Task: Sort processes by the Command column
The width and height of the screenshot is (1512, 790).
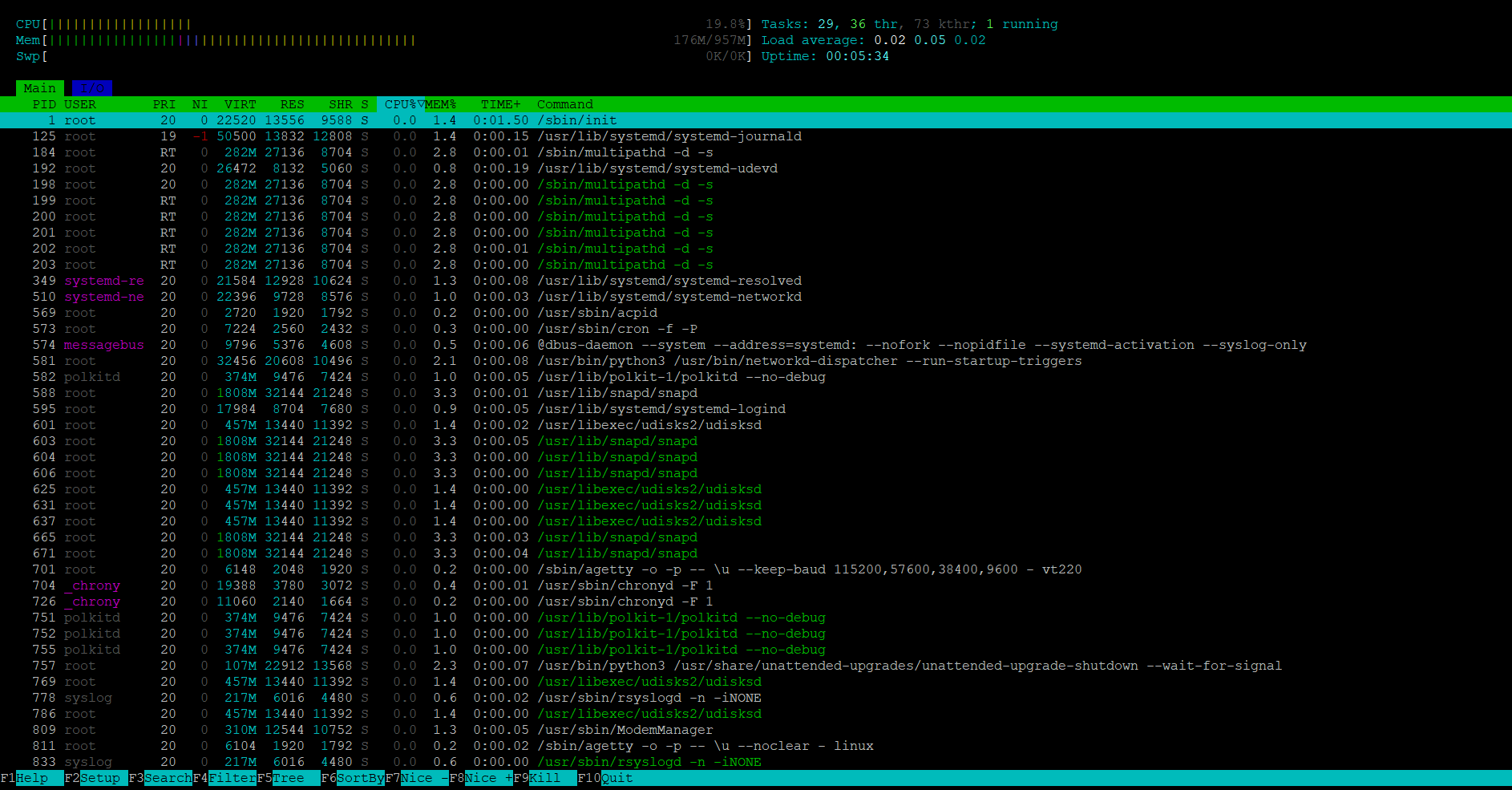Action: [x=565, y=103]
